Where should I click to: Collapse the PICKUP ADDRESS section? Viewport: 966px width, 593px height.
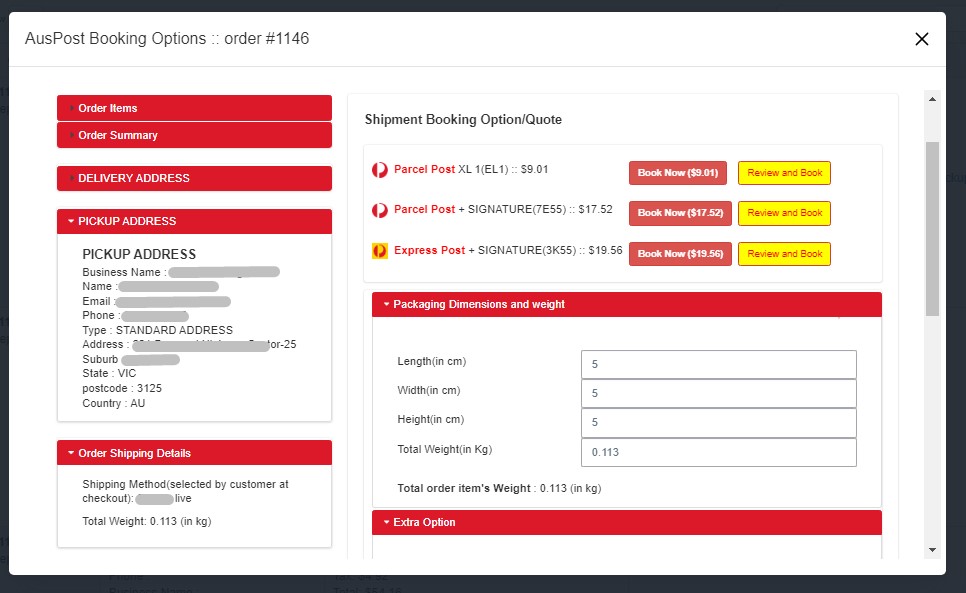tap(194, 221)
